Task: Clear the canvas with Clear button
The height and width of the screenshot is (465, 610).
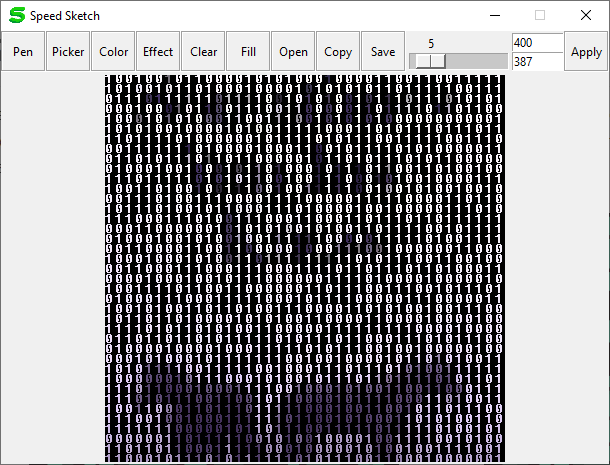Action: 203,52
